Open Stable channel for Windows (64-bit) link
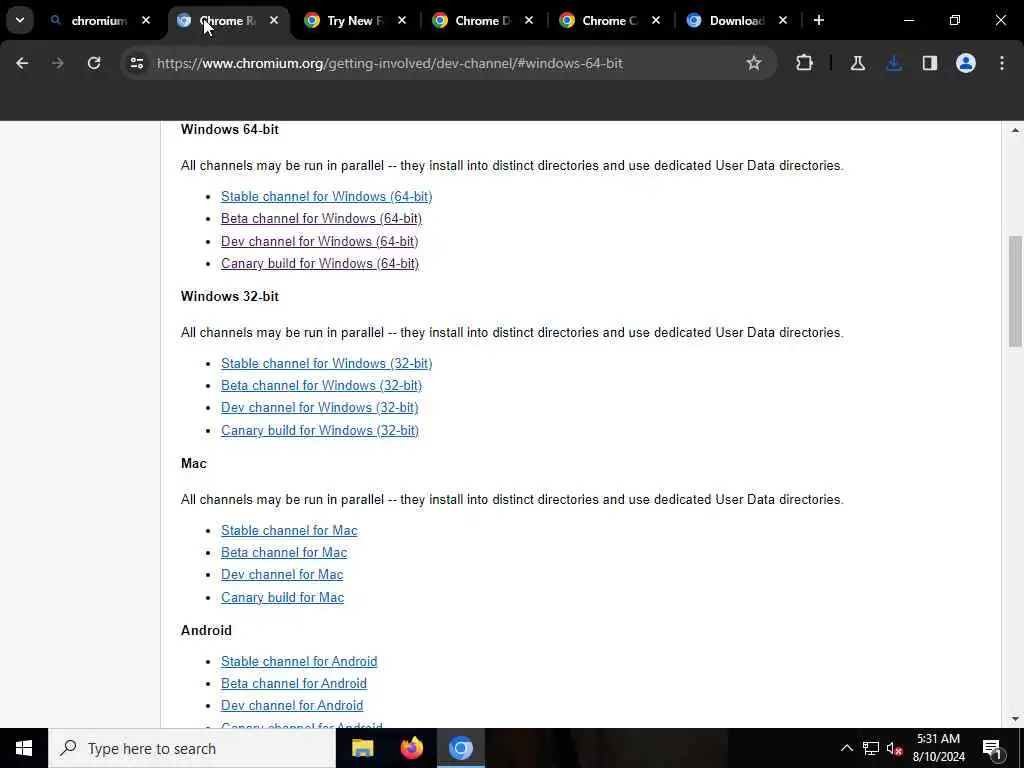This screenshot has width=1024, height=768. click(327, 197)
